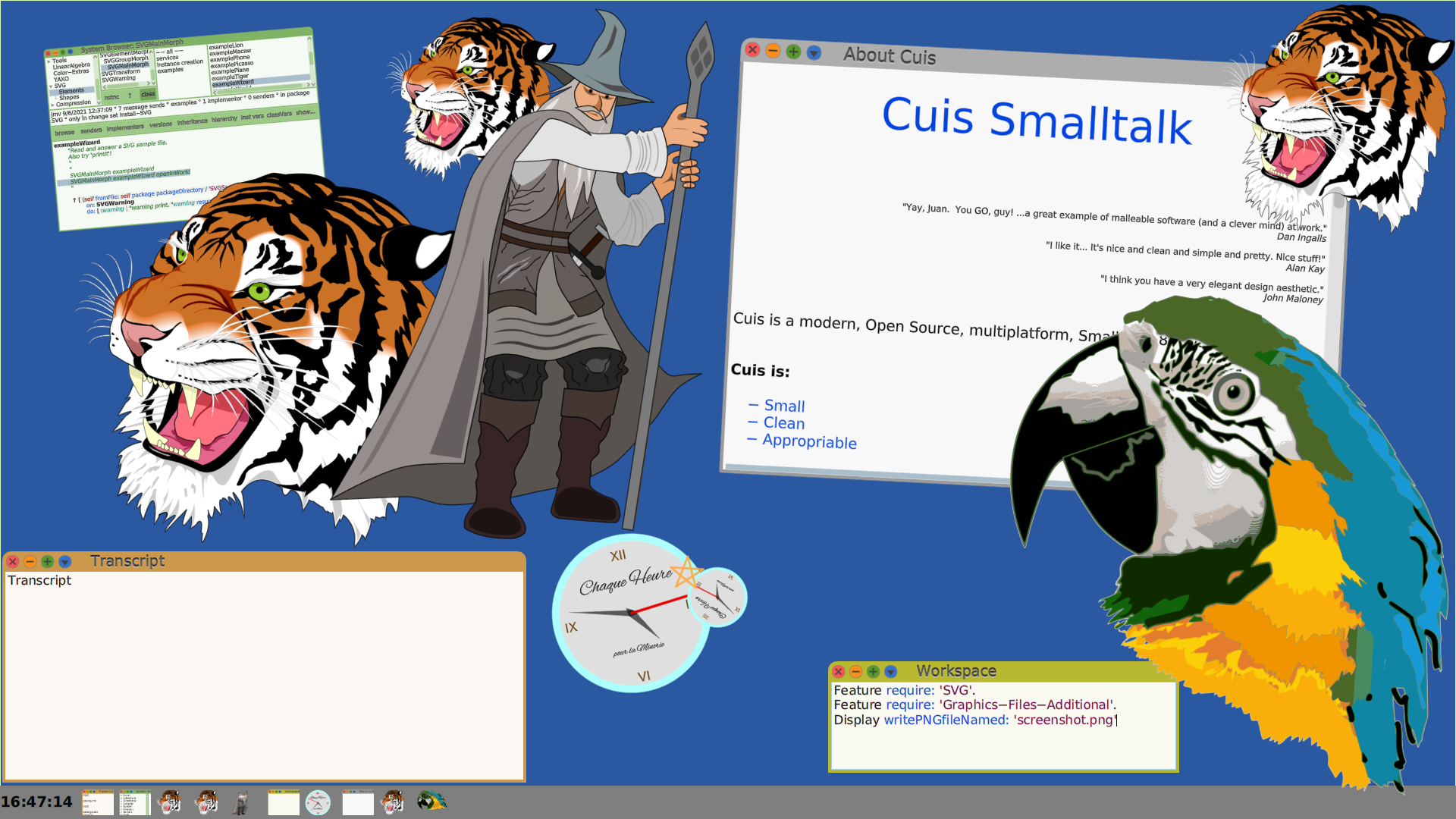1456x819 pixels.
Task: Open the Transcript thumbnail in the taskbar
Action: tap(98, 802)
